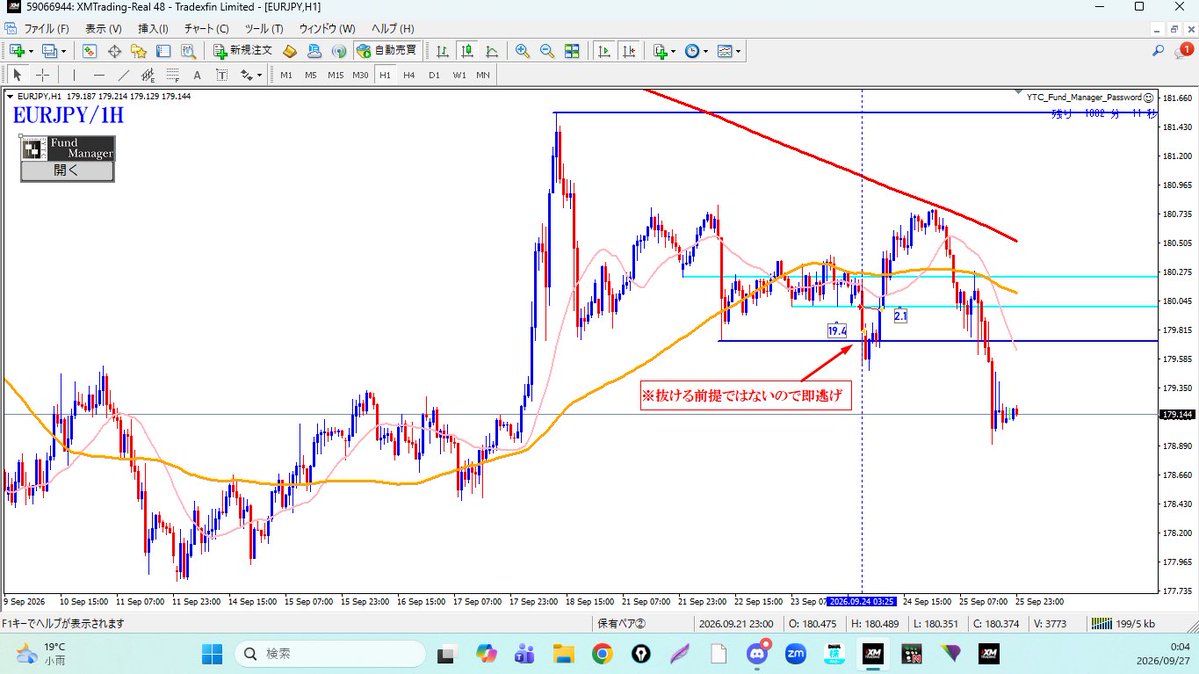The height and width of the screenshot is (674, 1199).
Task: Open the Data Window crosshair-target icon
Action: point(115,51)
